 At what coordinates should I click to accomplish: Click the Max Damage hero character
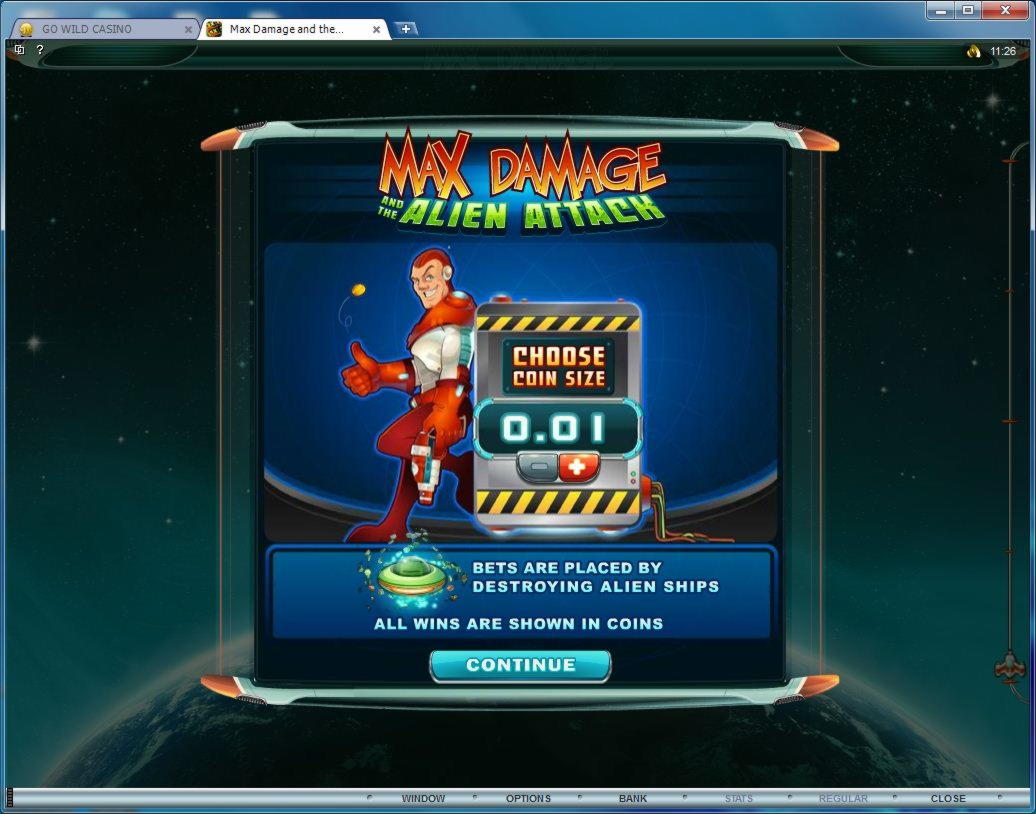(414, 390)
